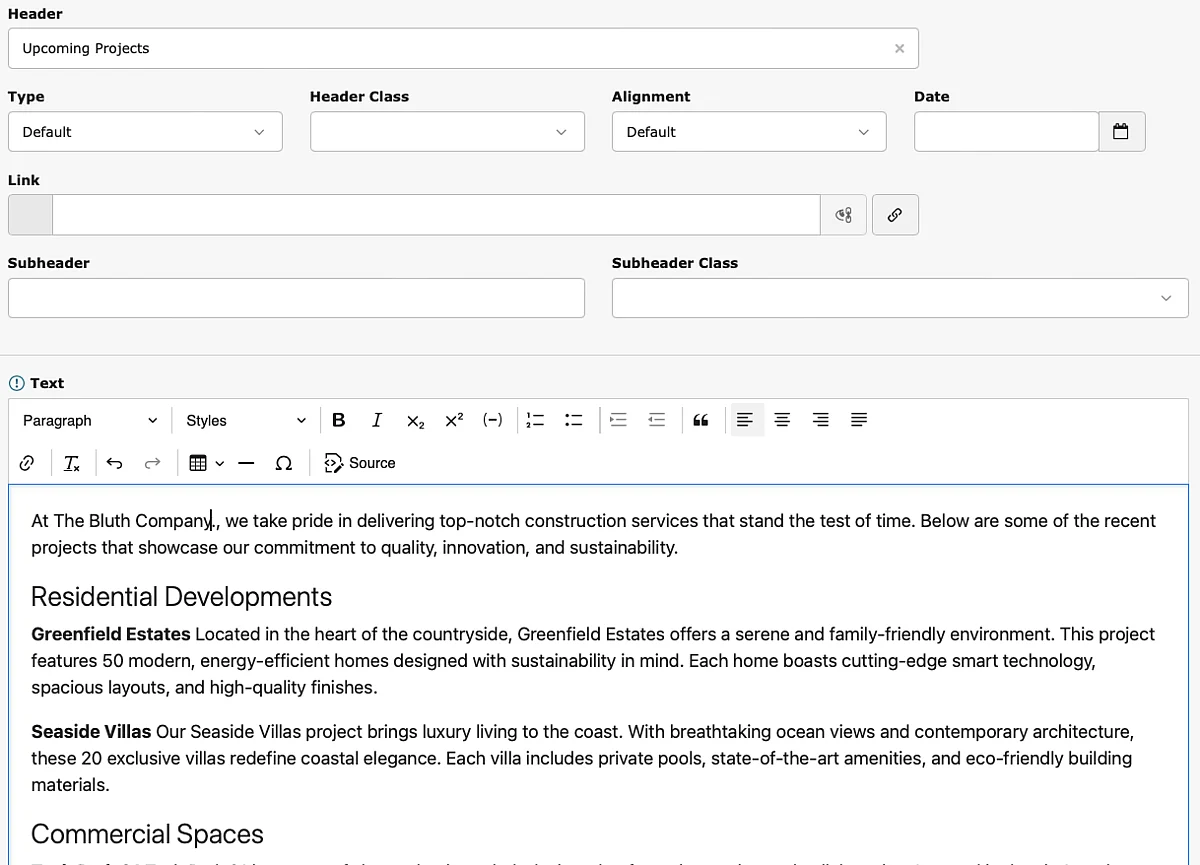The width and height of the screenshot is (1200, 865).
Task: Toggle Source editing mode
Action: click(x=360, y=463)
